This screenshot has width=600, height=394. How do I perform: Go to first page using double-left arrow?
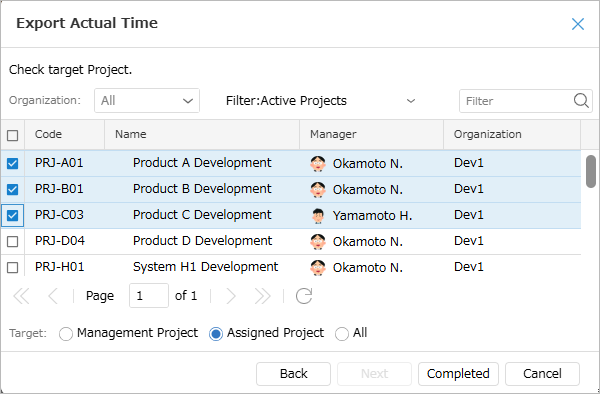tap(21, 296)
